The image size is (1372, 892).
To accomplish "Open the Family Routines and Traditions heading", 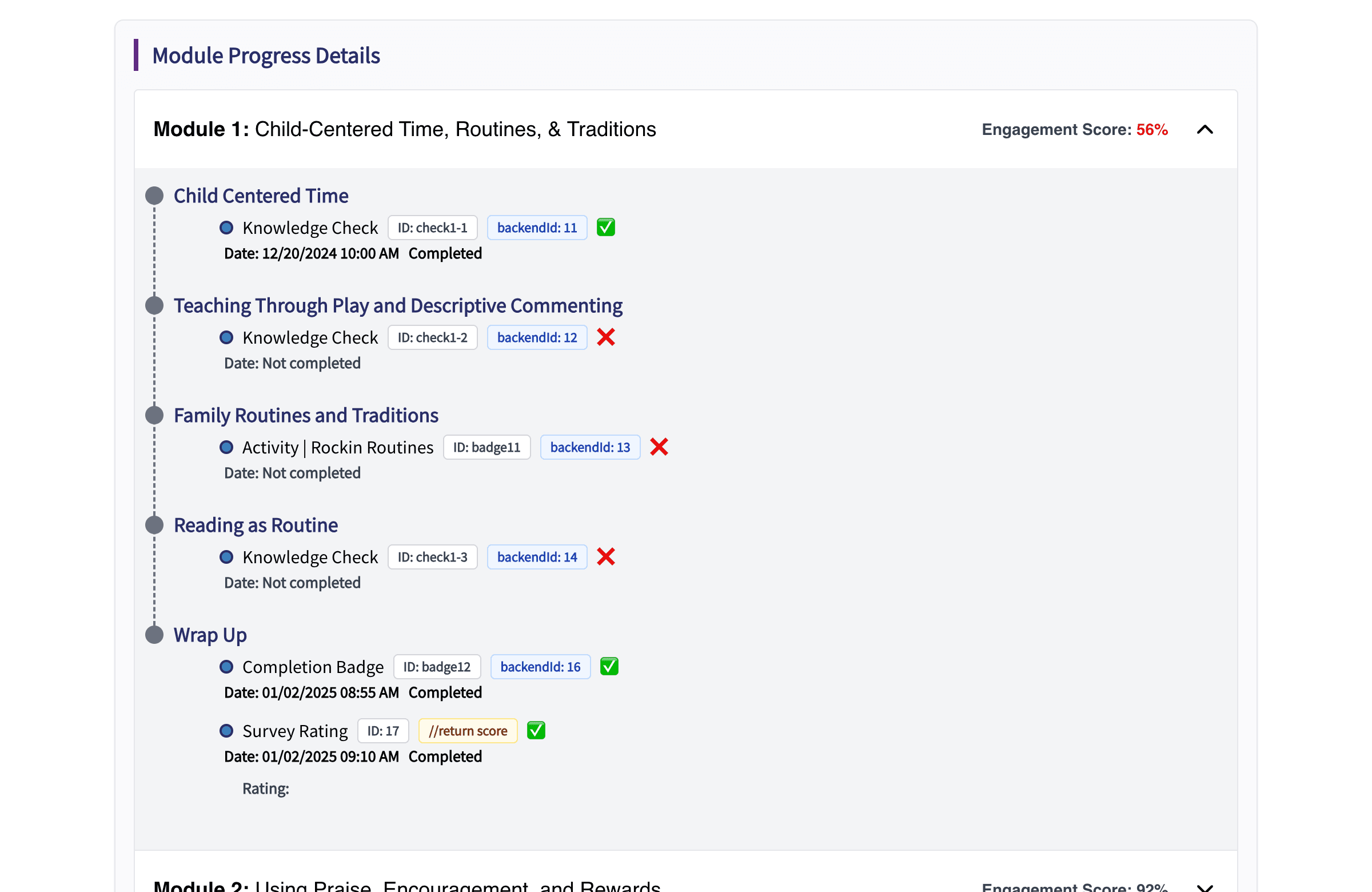I will tap(306, 415).
